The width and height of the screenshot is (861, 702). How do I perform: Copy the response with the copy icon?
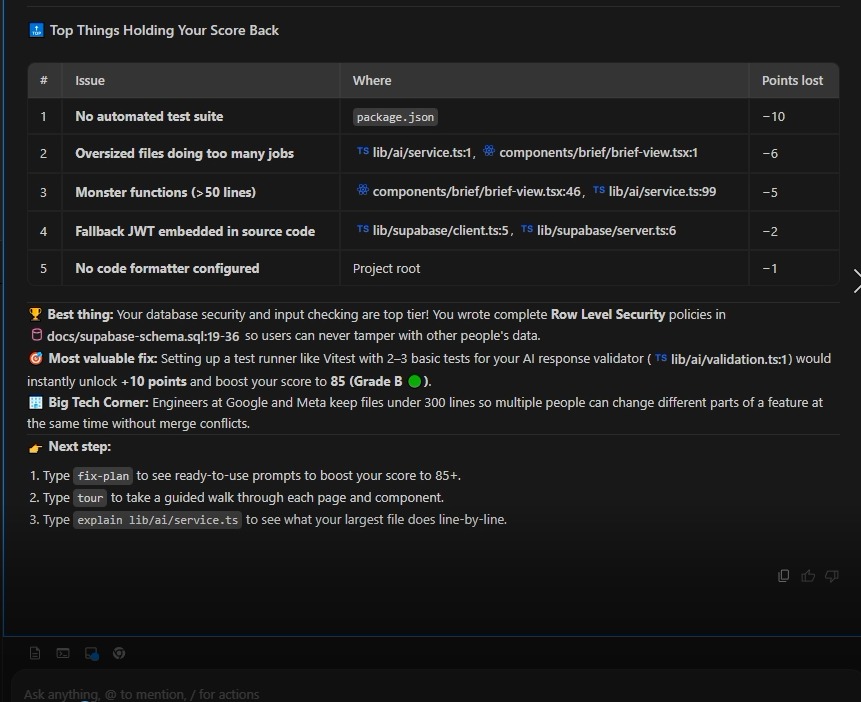784,576
